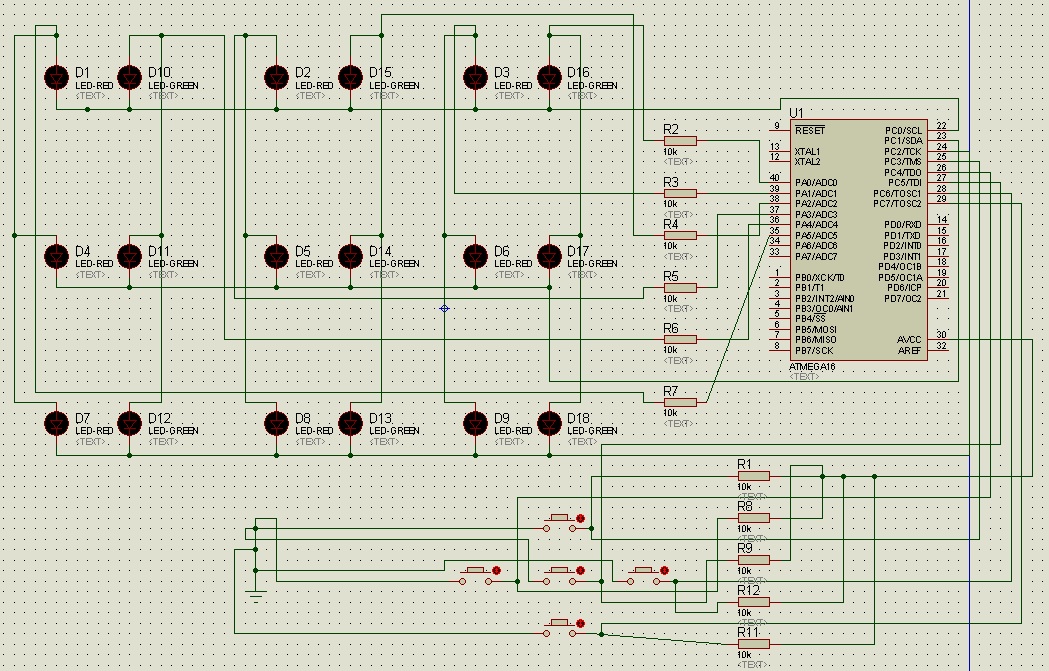Pick the D15 green LED symbol
Viewport: 1049px width, 671px height.
tap(351, 78)
